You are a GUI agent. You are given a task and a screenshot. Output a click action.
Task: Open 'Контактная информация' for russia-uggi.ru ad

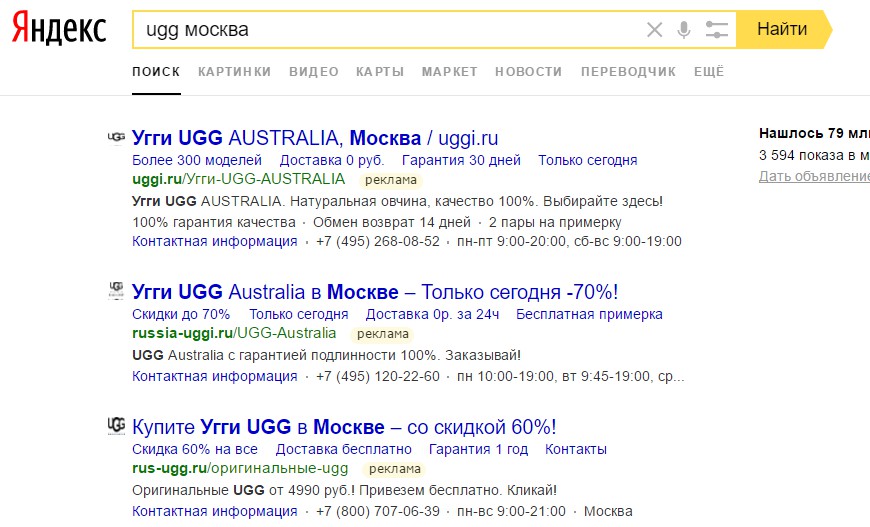coord(215,376)
